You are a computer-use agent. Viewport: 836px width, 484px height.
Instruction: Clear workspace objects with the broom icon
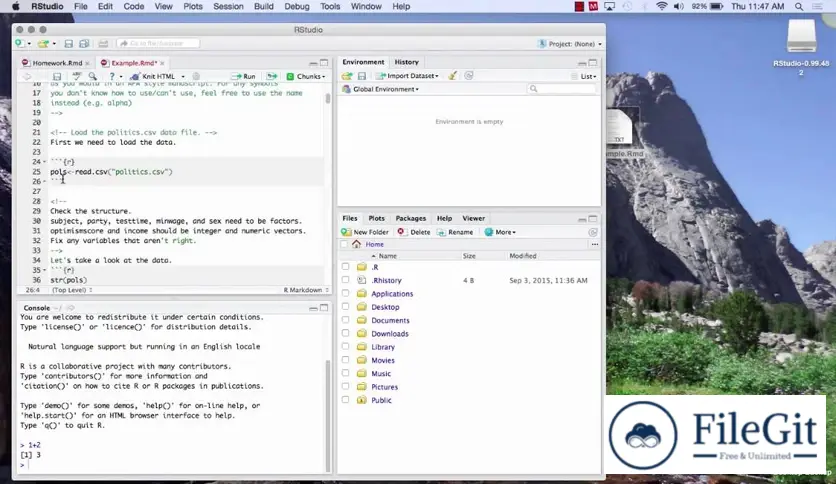452,76
